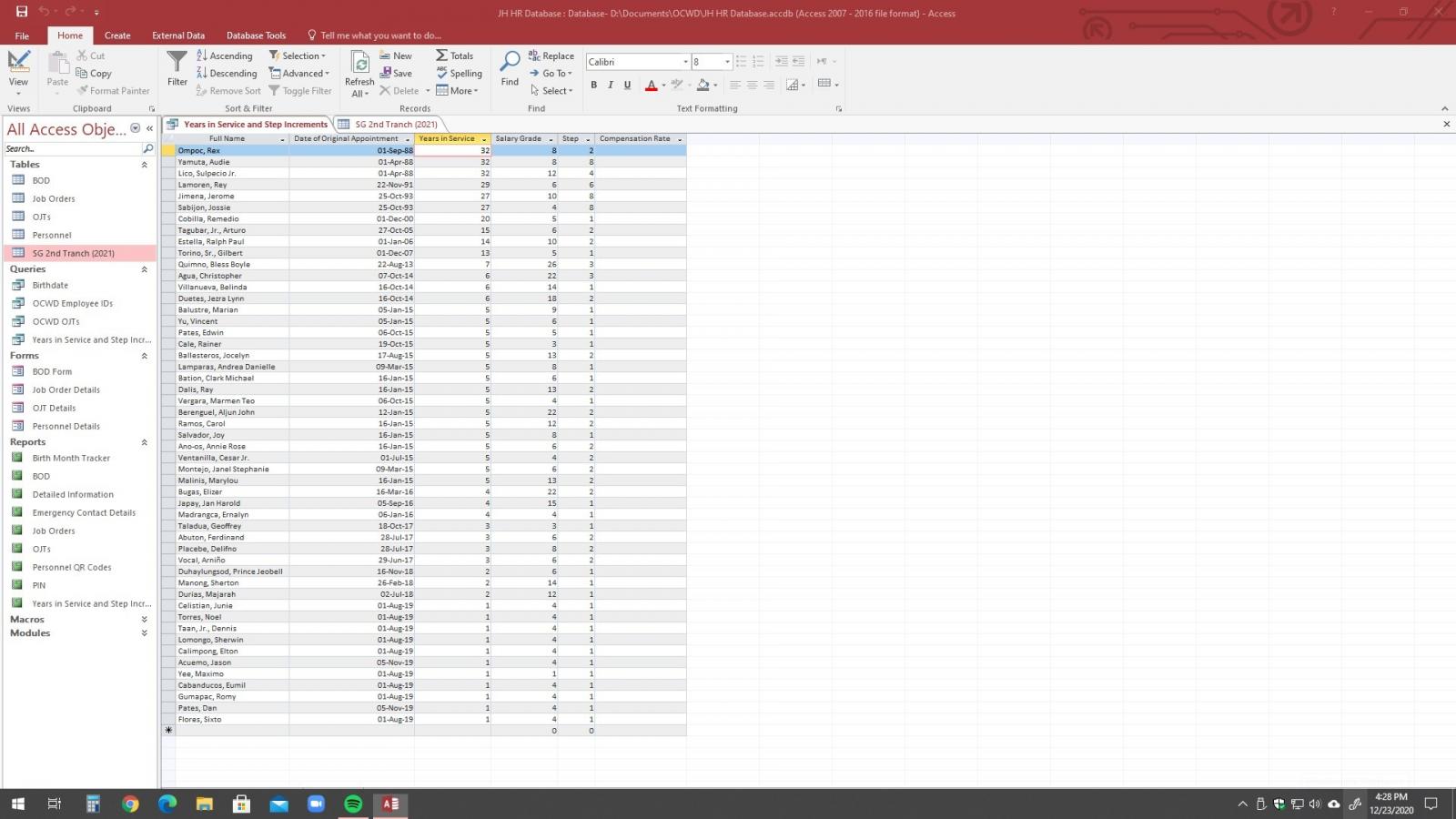This screenshot has width=1456, height=819.
Task: Open the Windows Start menu
Action: [x=17, y=804]
